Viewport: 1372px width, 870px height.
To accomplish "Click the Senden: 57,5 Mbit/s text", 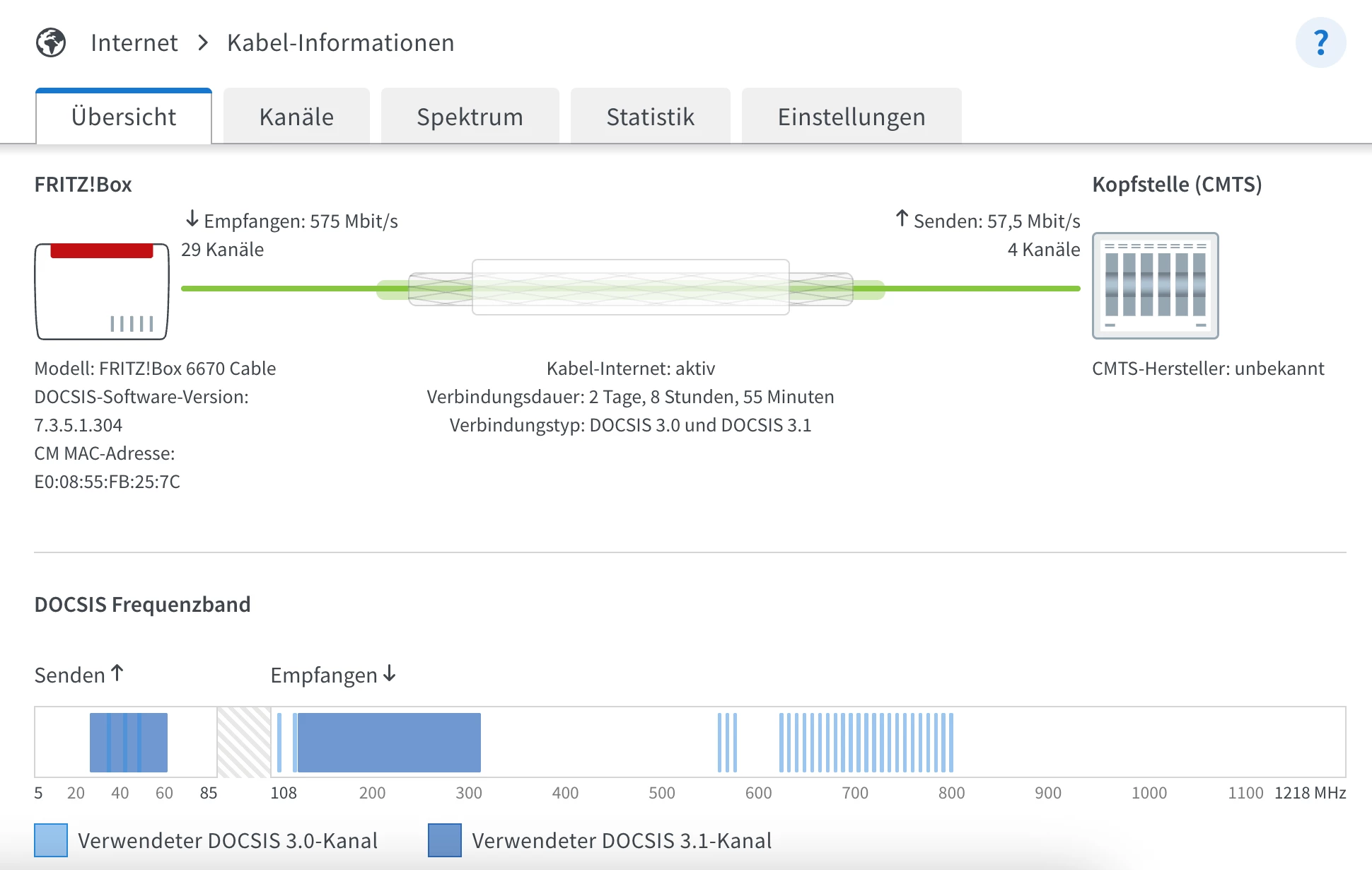I will [x=997, y=221].
